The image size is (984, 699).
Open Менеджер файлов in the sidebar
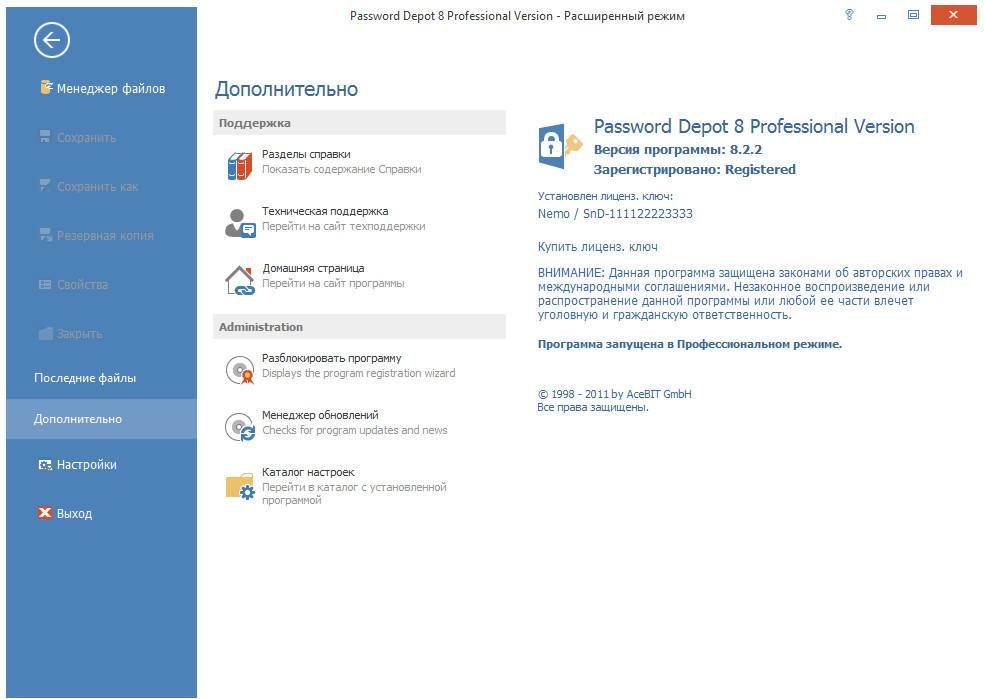click(102, 88)
